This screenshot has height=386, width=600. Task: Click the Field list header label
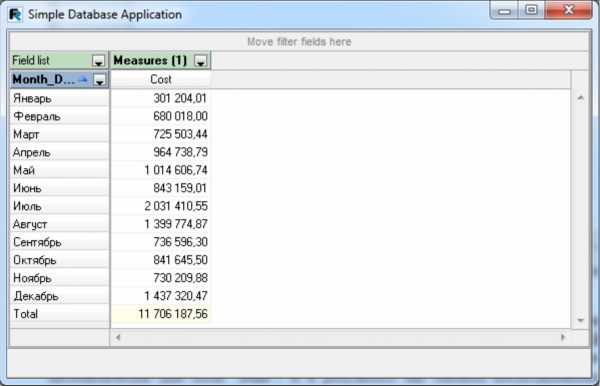[x=31, y=60]
